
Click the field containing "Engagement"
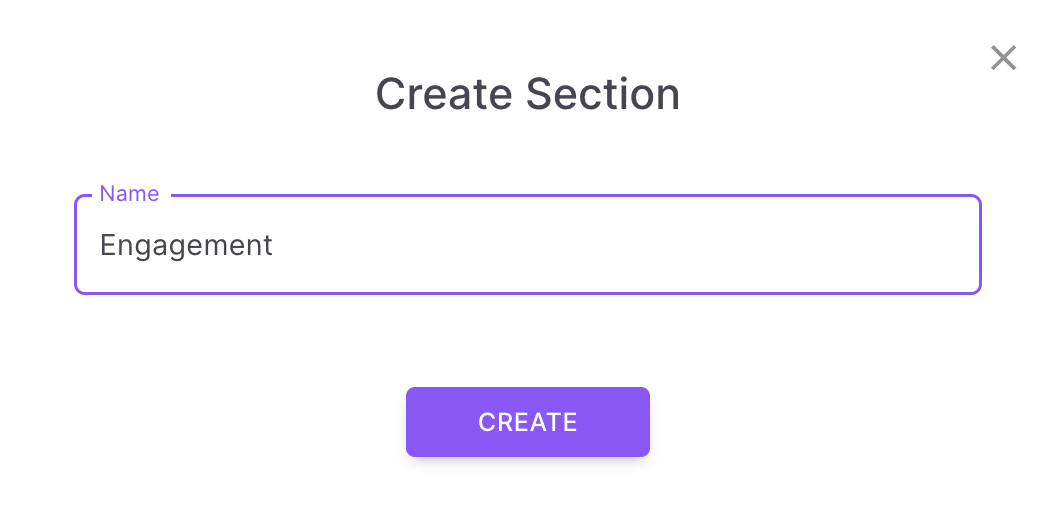[x=527, y=245]
